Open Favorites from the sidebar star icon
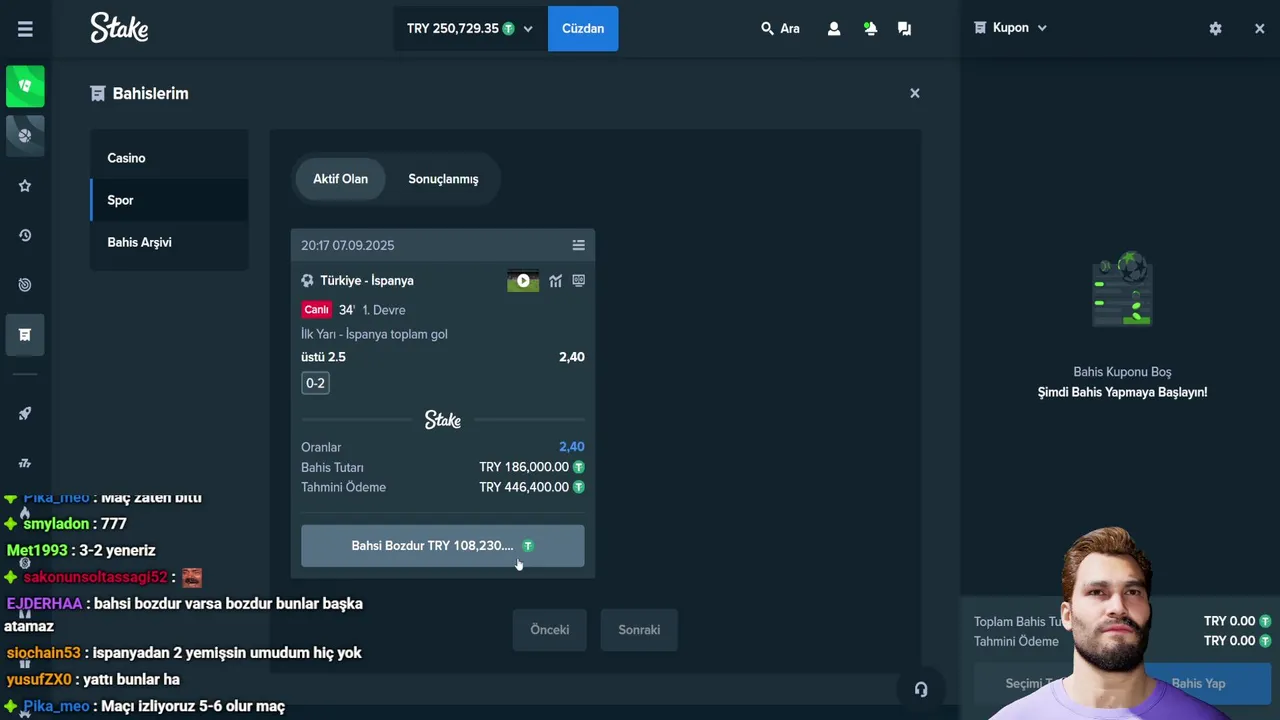 tap(25, 186)
